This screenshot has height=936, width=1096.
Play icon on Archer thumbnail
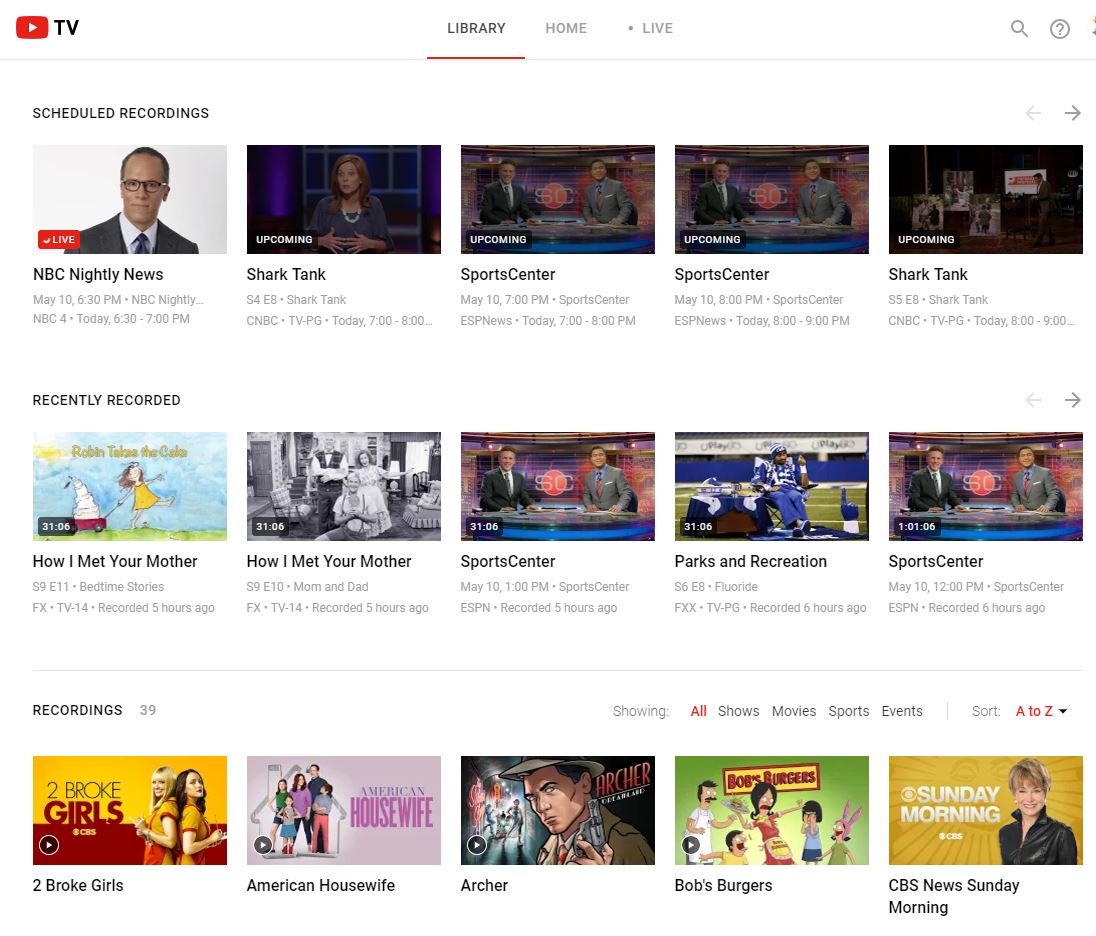(477, 844)
